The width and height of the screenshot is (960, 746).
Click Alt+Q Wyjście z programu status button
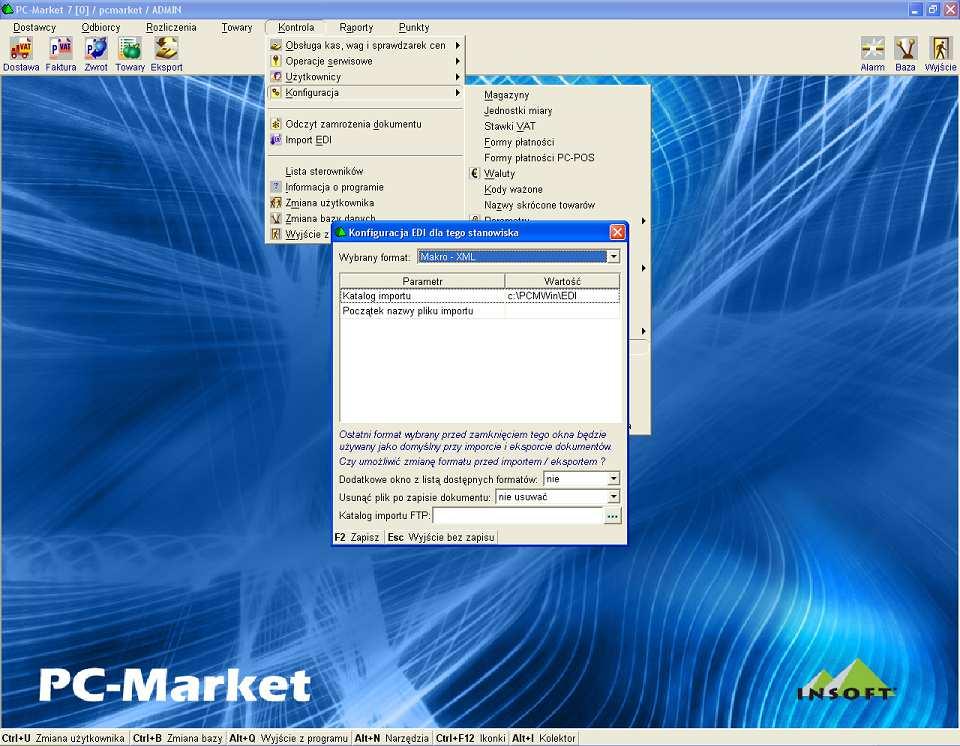click(x=288, y=738)
